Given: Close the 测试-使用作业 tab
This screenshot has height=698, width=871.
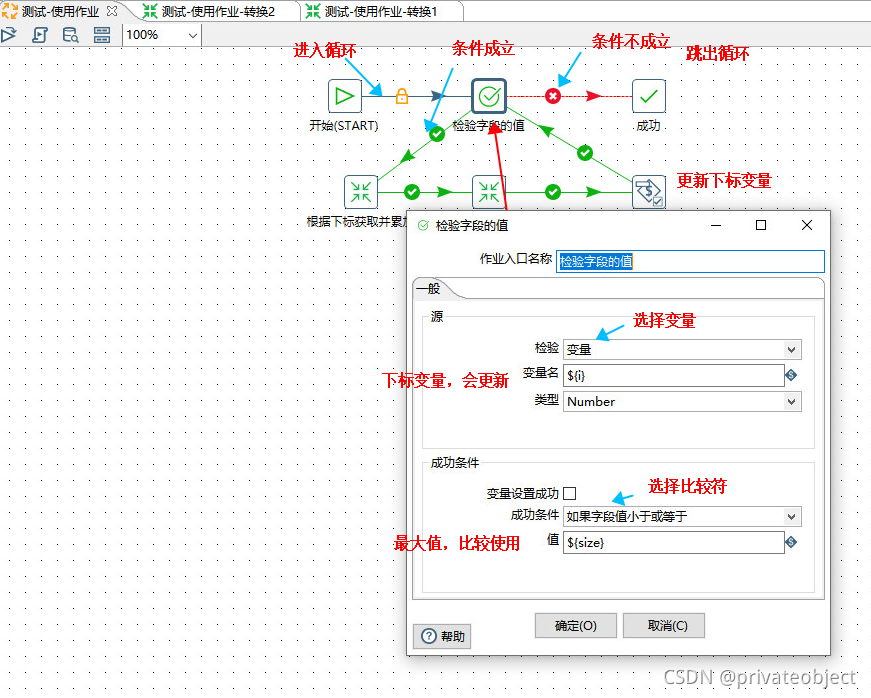Looking at the screenshot, I should [x=112, y=11].
